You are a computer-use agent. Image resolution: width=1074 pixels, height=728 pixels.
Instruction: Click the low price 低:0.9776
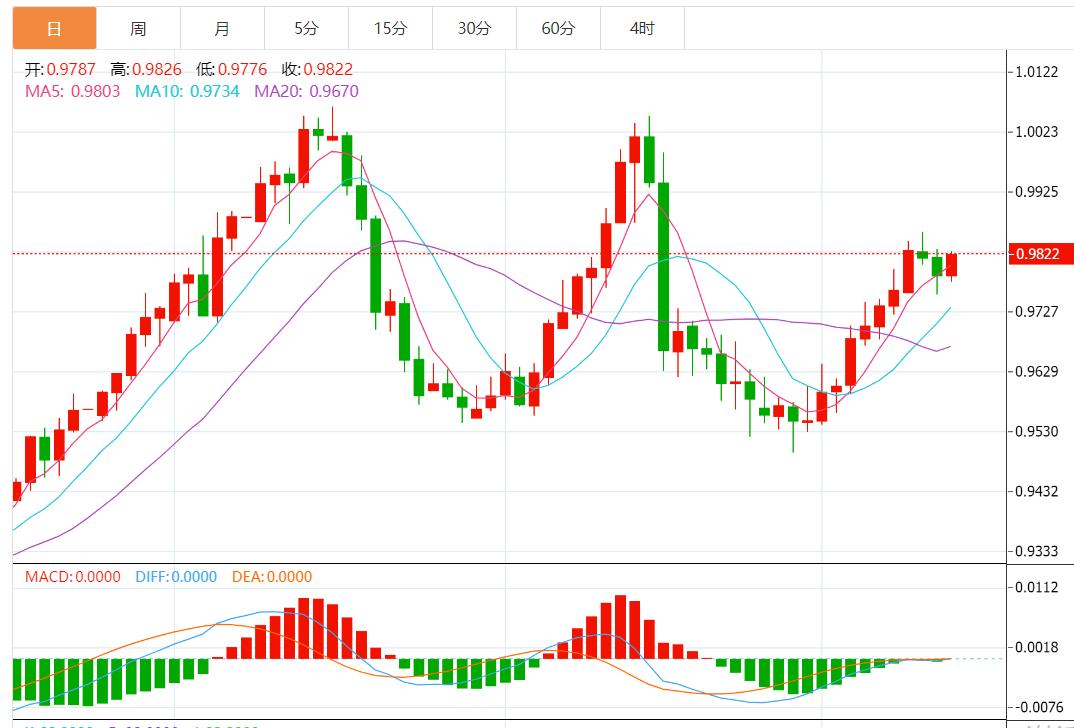(232, 69)
